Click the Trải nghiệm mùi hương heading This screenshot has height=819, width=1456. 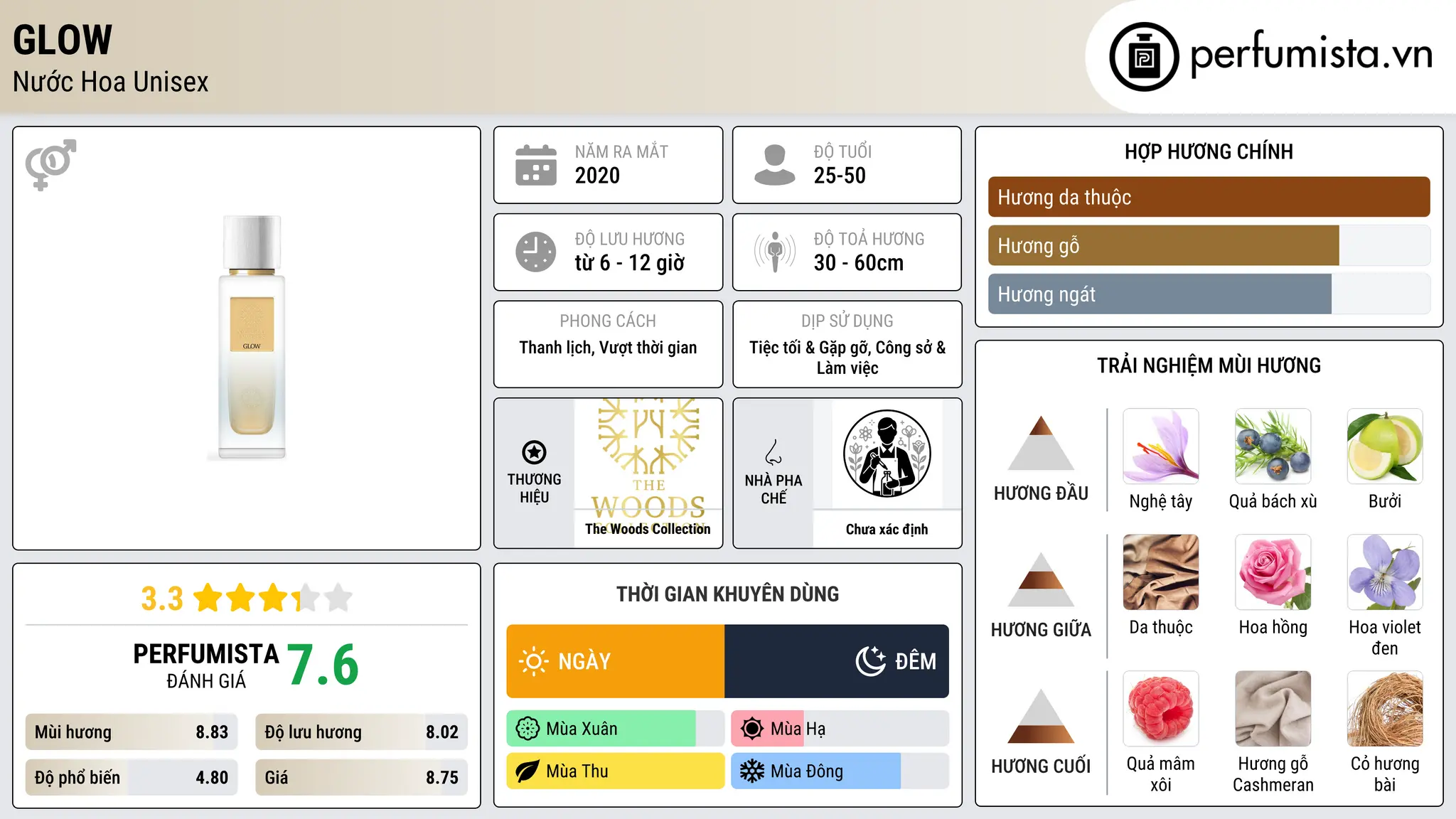[x=1209, y=365]
